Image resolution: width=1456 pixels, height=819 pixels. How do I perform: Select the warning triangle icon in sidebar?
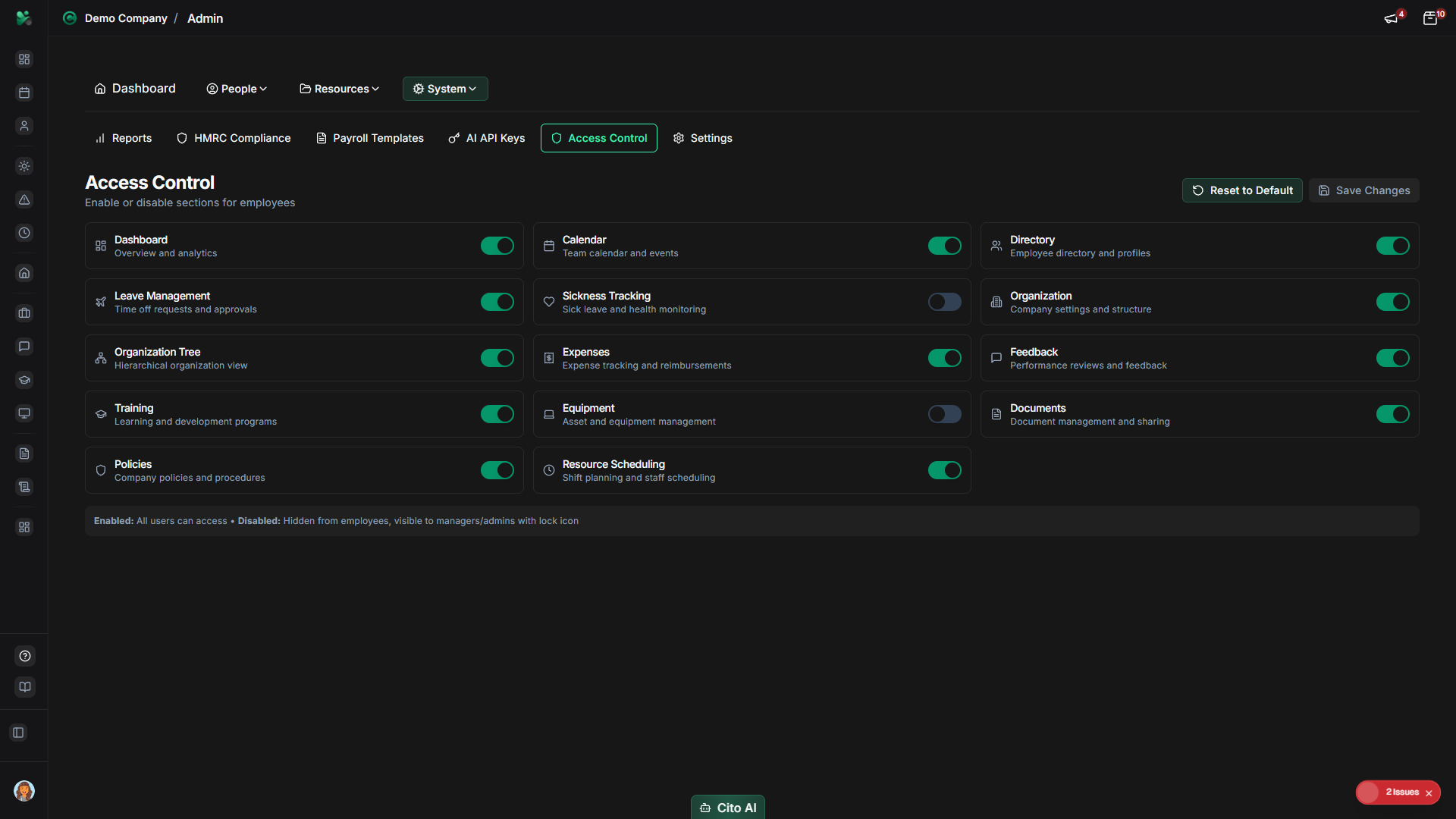pos(24,200)
